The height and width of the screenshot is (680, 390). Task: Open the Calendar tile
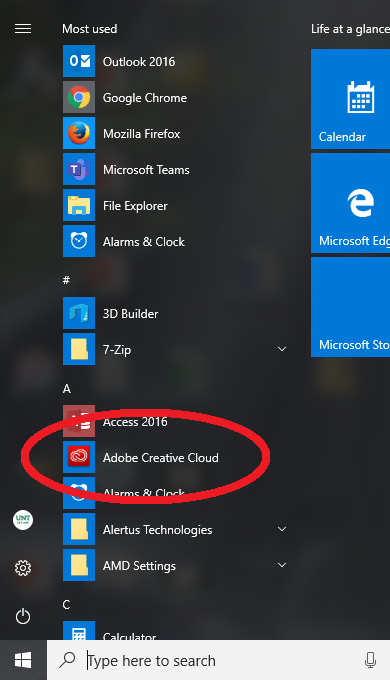point(351,99)
